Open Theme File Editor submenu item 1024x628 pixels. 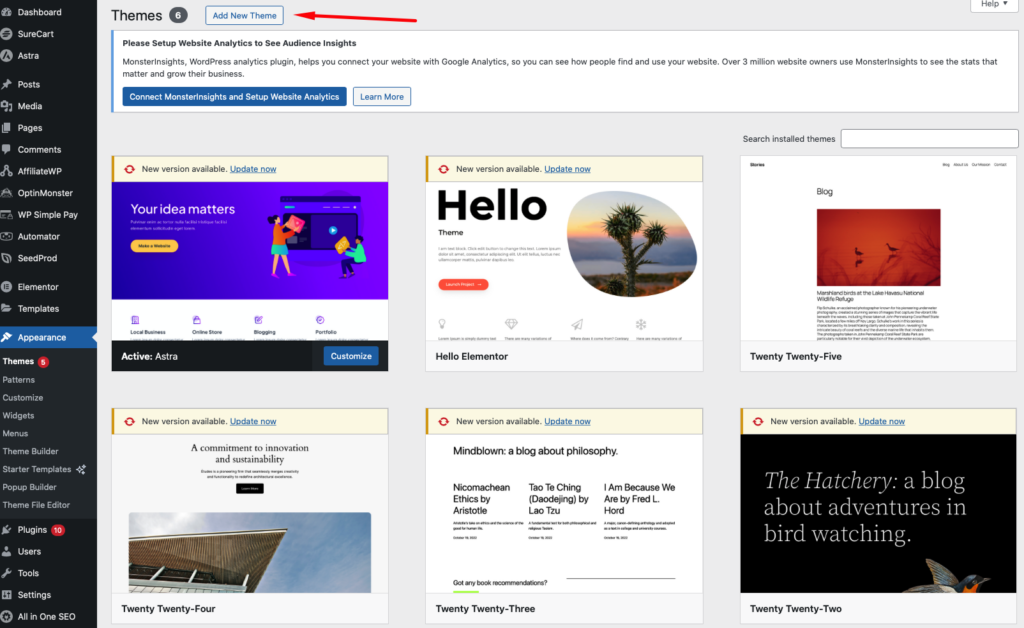[36, 505]
